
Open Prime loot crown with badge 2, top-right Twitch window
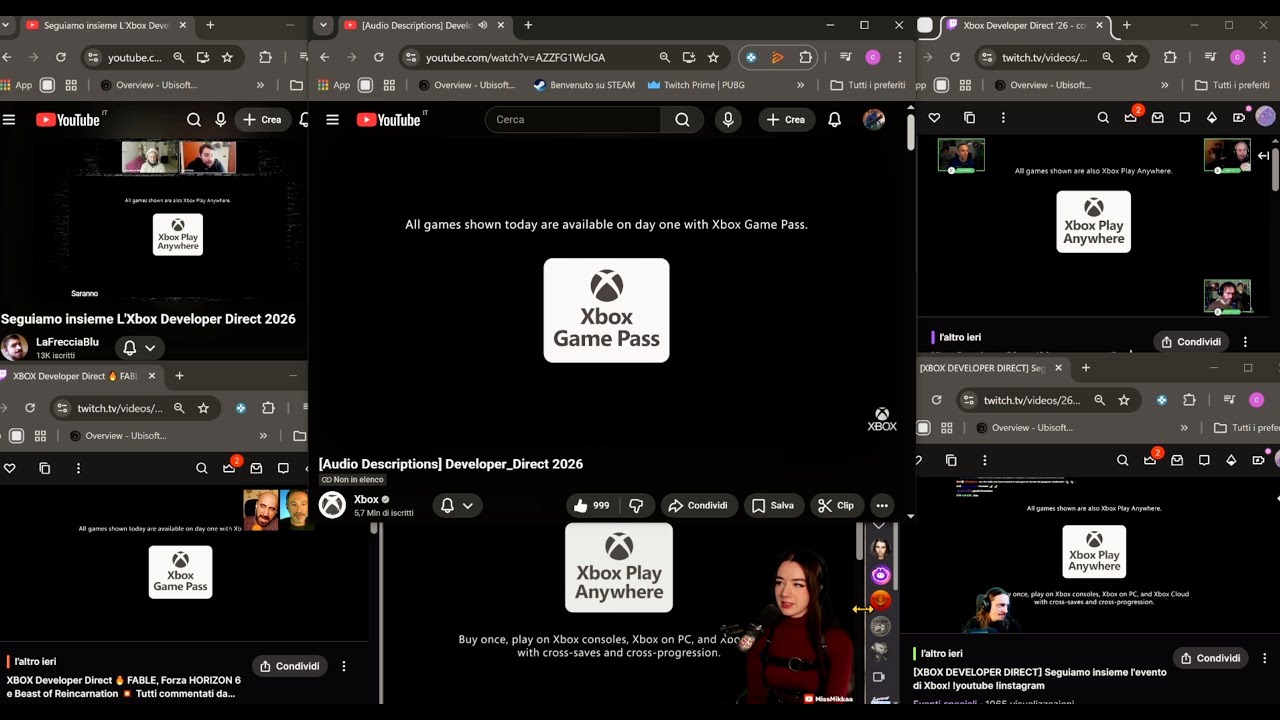point(1131,117)
